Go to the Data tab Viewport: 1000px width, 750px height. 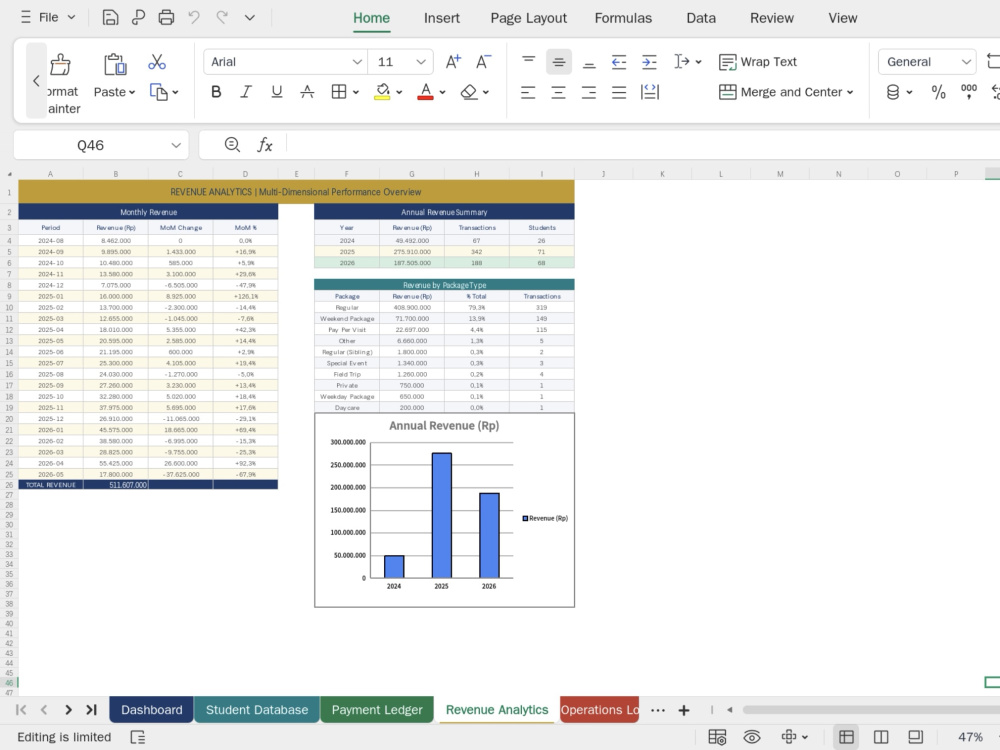tap(701, 18)
